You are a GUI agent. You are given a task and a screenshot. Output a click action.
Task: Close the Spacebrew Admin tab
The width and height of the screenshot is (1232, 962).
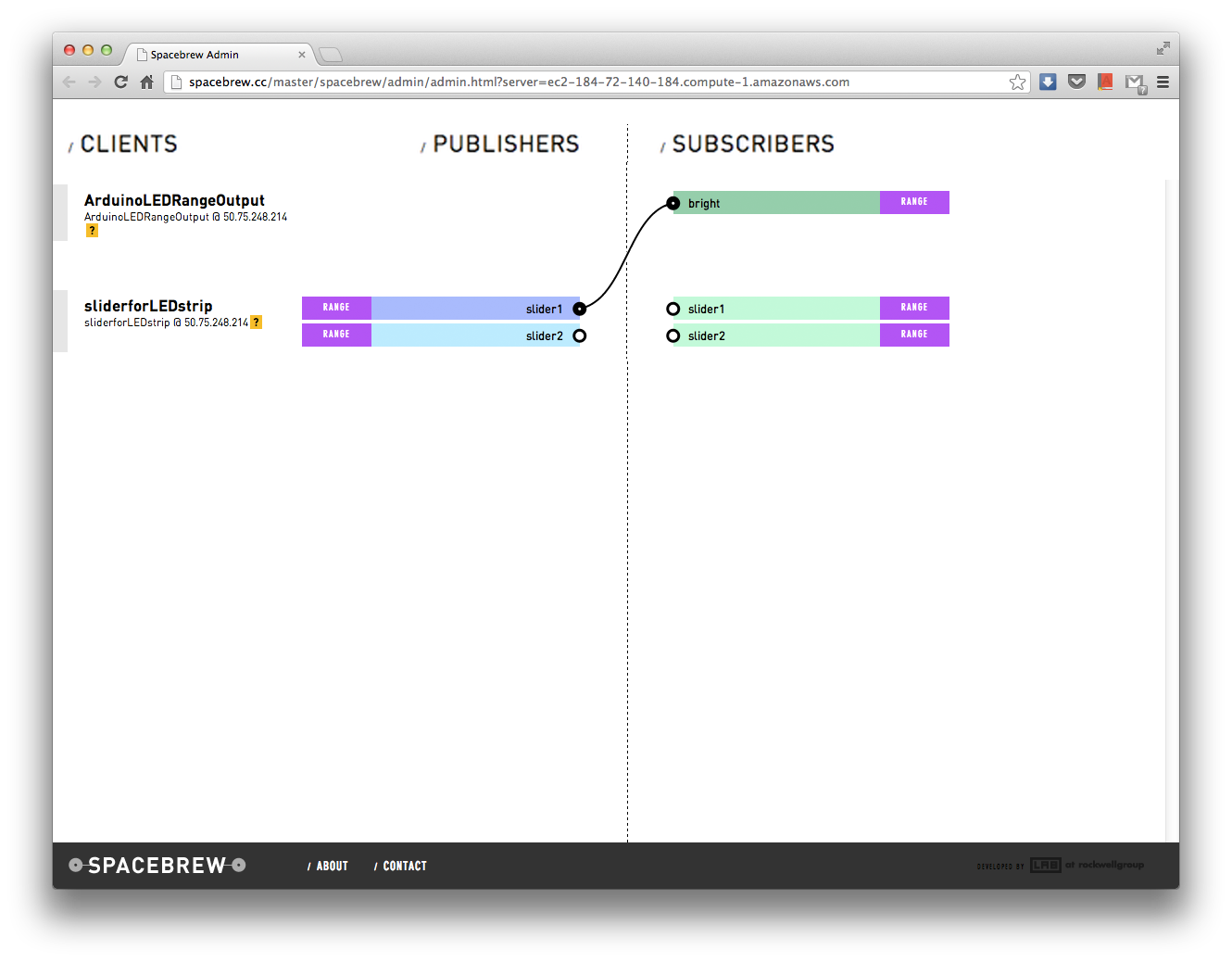[302, 55]
